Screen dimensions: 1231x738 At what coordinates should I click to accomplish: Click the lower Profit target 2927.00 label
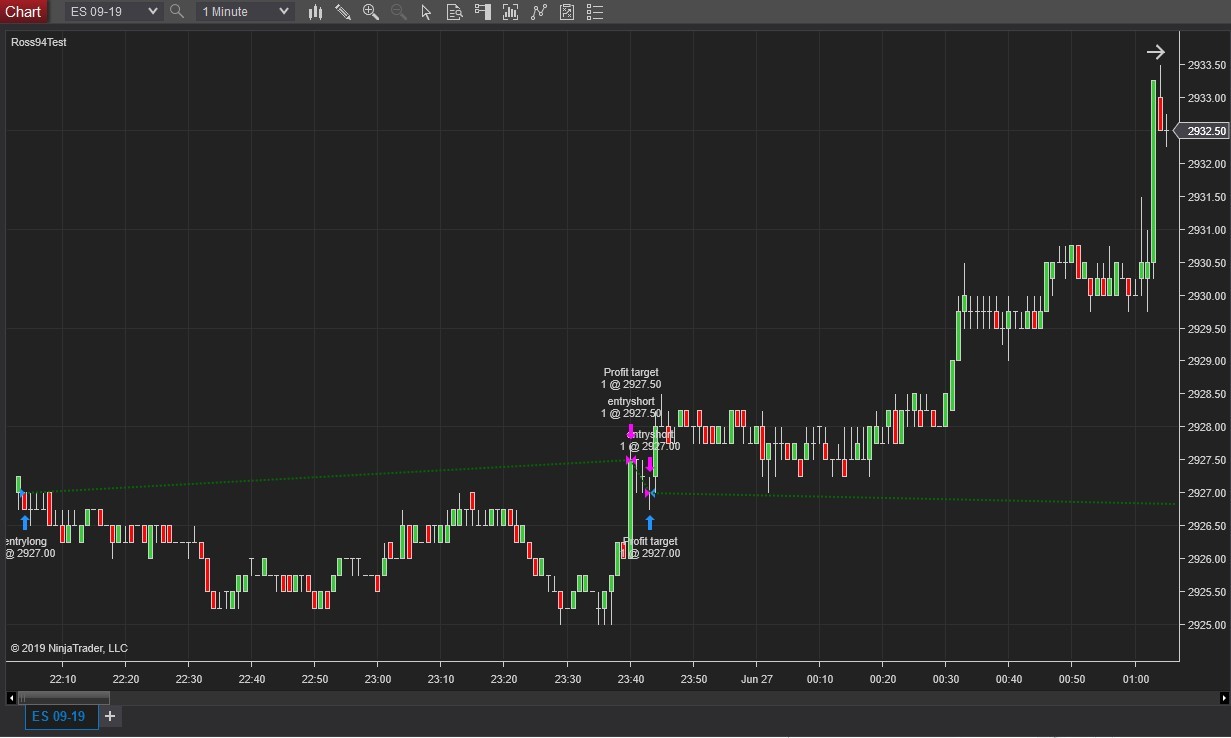(651, 547)
